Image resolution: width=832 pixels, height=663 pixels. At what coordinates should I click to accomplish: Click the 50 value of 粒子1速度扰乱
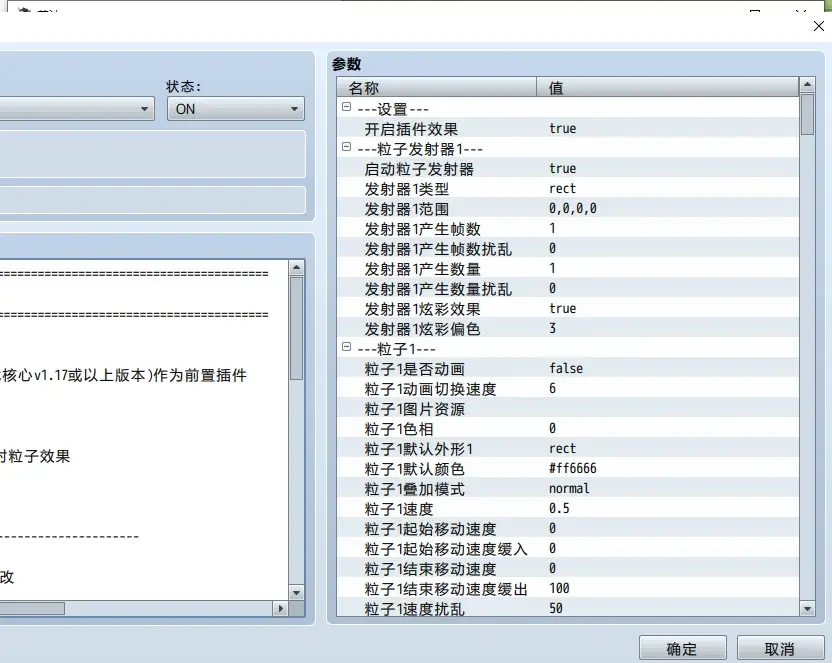coord(556,608)
